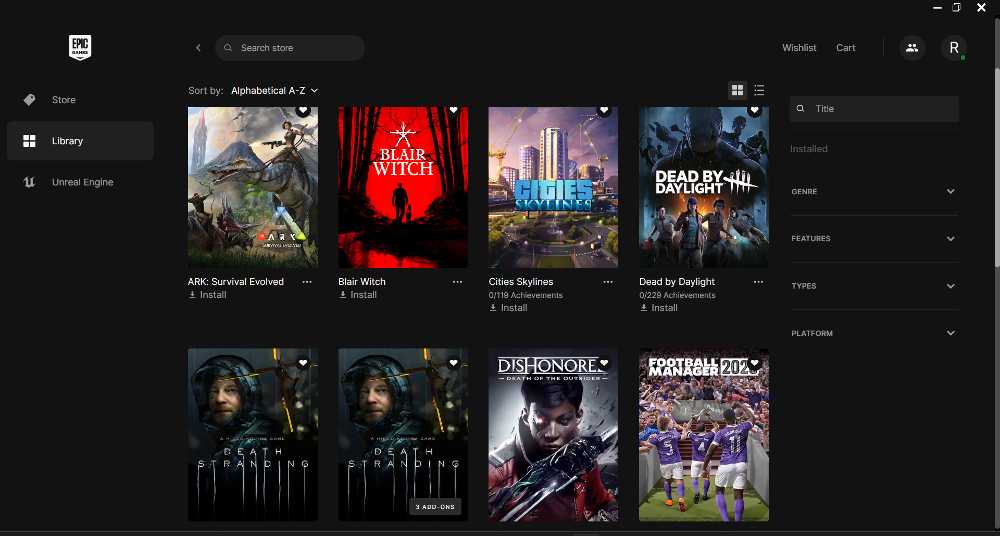Click the Cities Skylines title text
Viewport: 1000px width, 536px height.
(x=521, y=281)
